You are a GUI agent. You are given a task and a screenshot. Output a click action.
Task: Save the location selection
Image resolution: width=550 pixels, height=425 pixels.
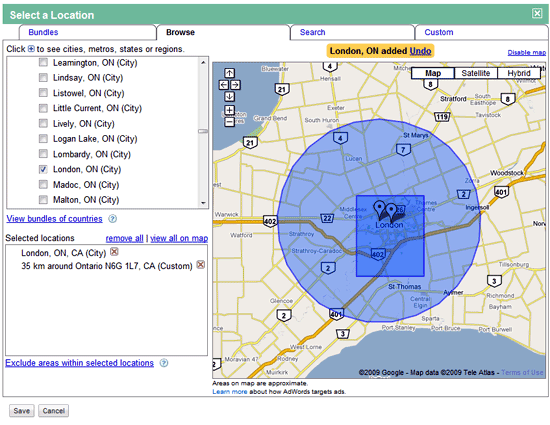click(x=22, y=411)
